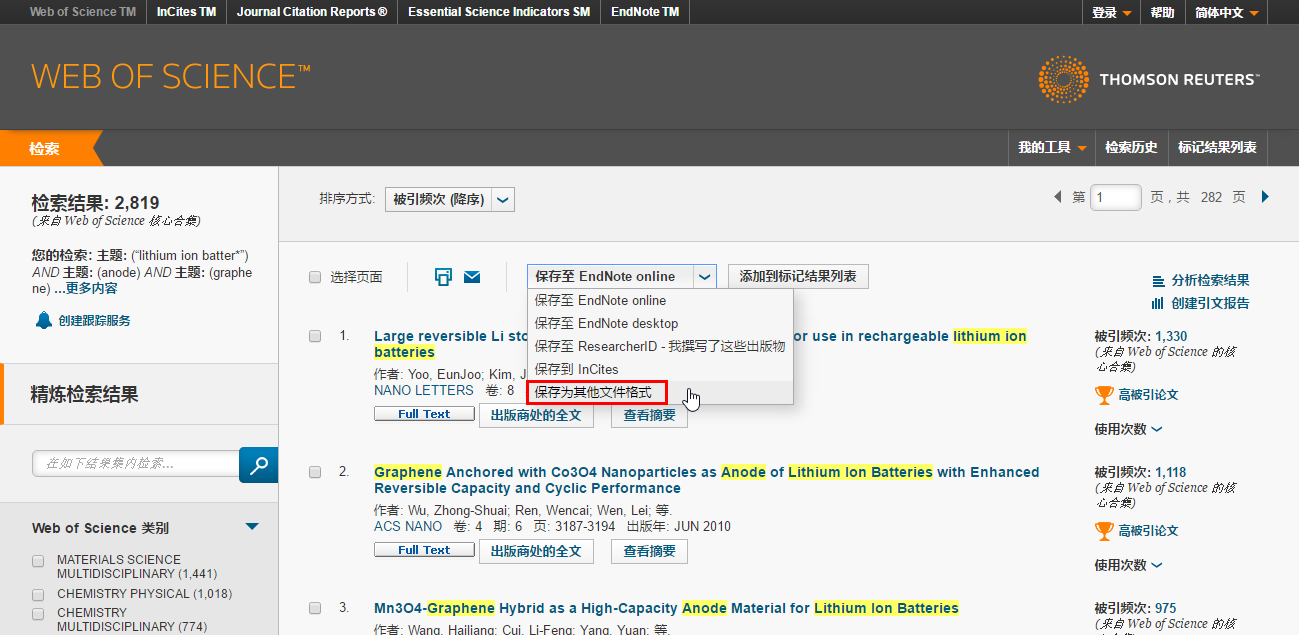Click the Web of Science logo text

(x=171, y=77)
